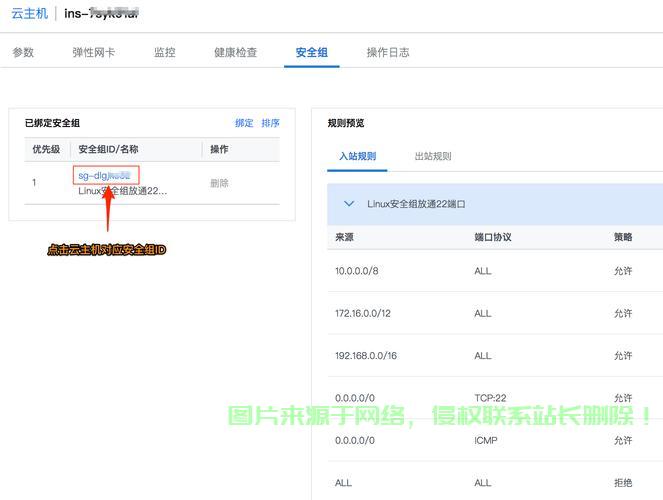Click the 0.0.0.0/0 source in the TCP:22 row
Image resolution: width=663 pixels, height=500 pixels.
(355, 398)
